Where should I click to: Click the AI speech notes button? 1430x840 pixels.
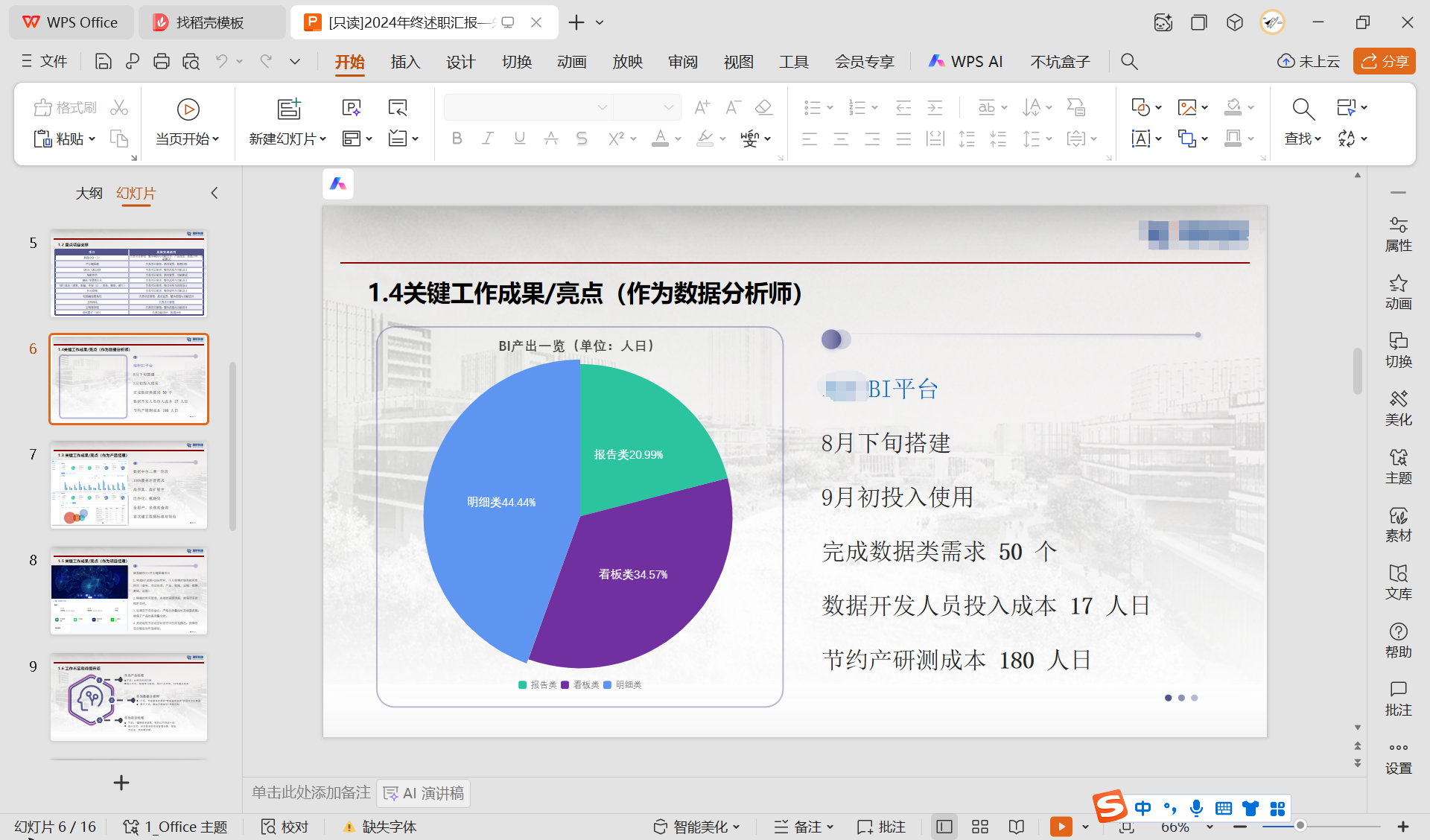click(x=424, y=793)
